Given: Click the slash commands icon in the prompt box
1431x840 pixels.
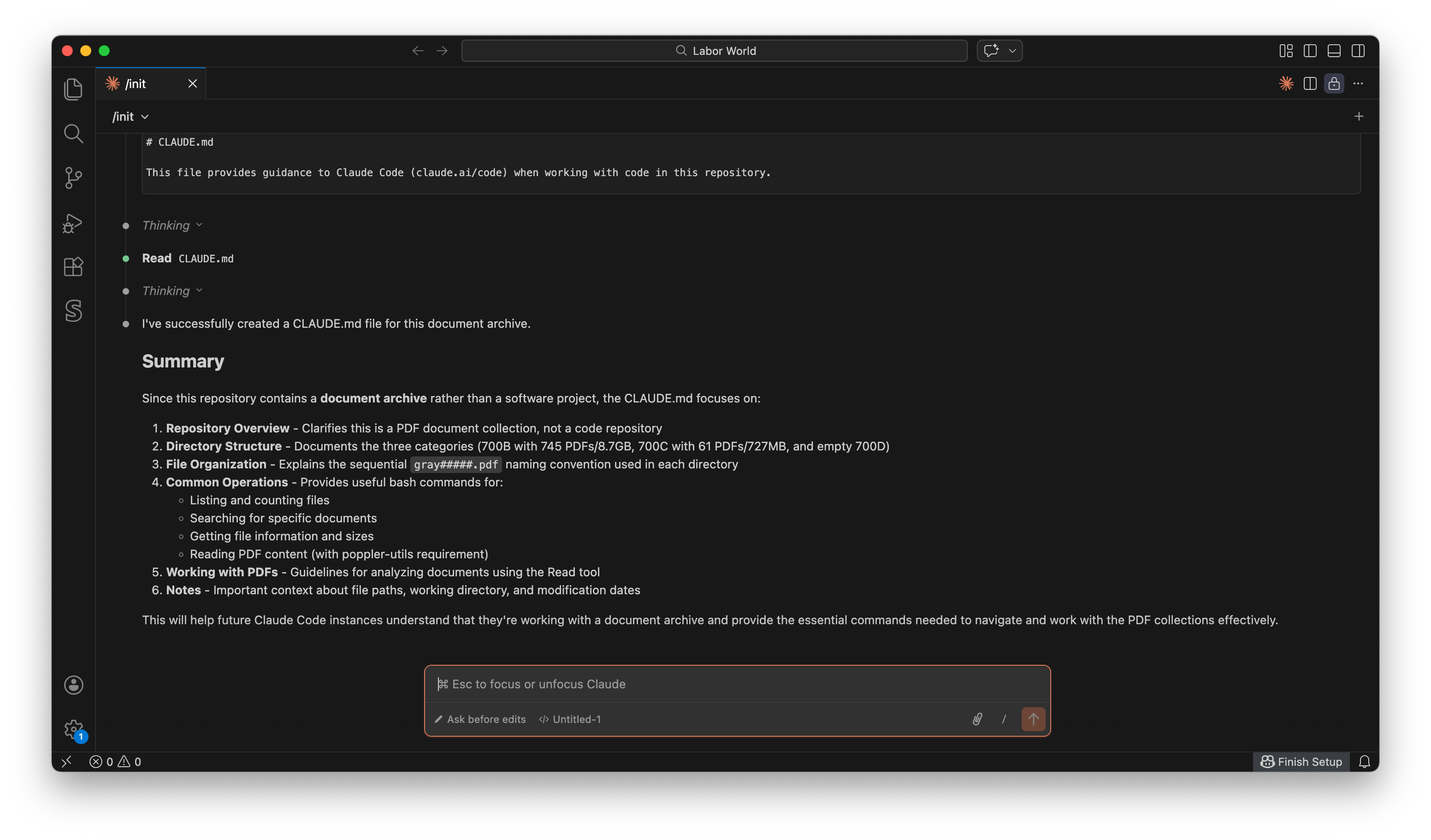Looking at the screenshot, I should [x=1004, y=719].
